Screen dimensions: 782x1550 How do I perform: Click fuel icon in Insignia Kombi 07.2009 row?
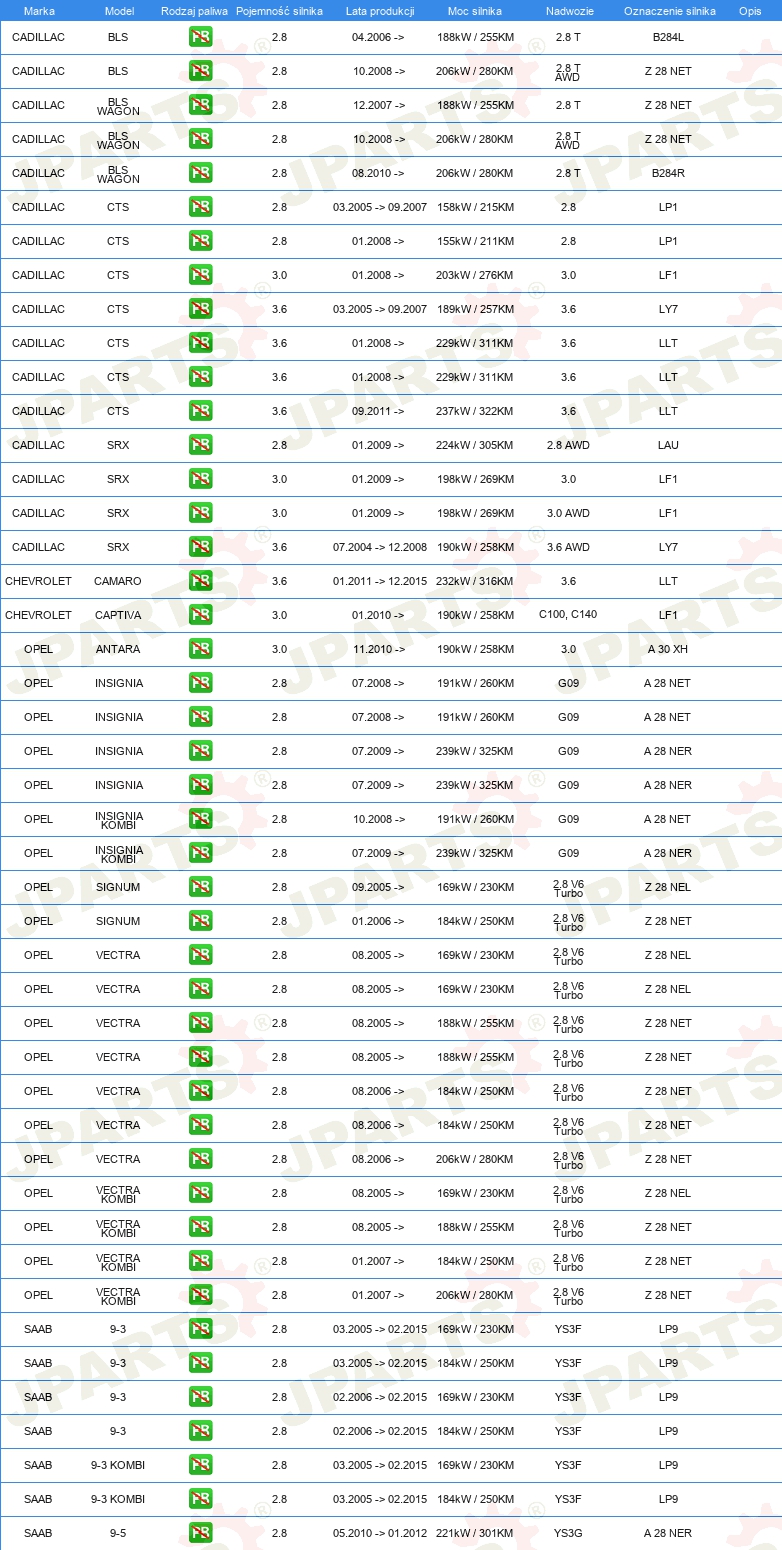pyautogui.click(x=200, y=853)
